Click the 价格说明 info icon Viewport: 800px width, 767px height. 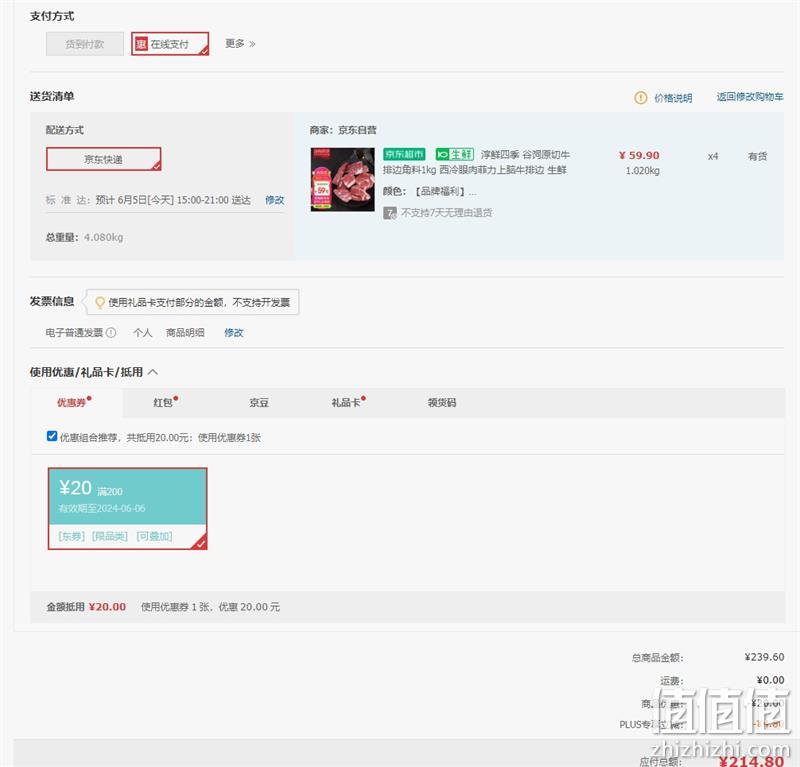[x=640, y=97]
